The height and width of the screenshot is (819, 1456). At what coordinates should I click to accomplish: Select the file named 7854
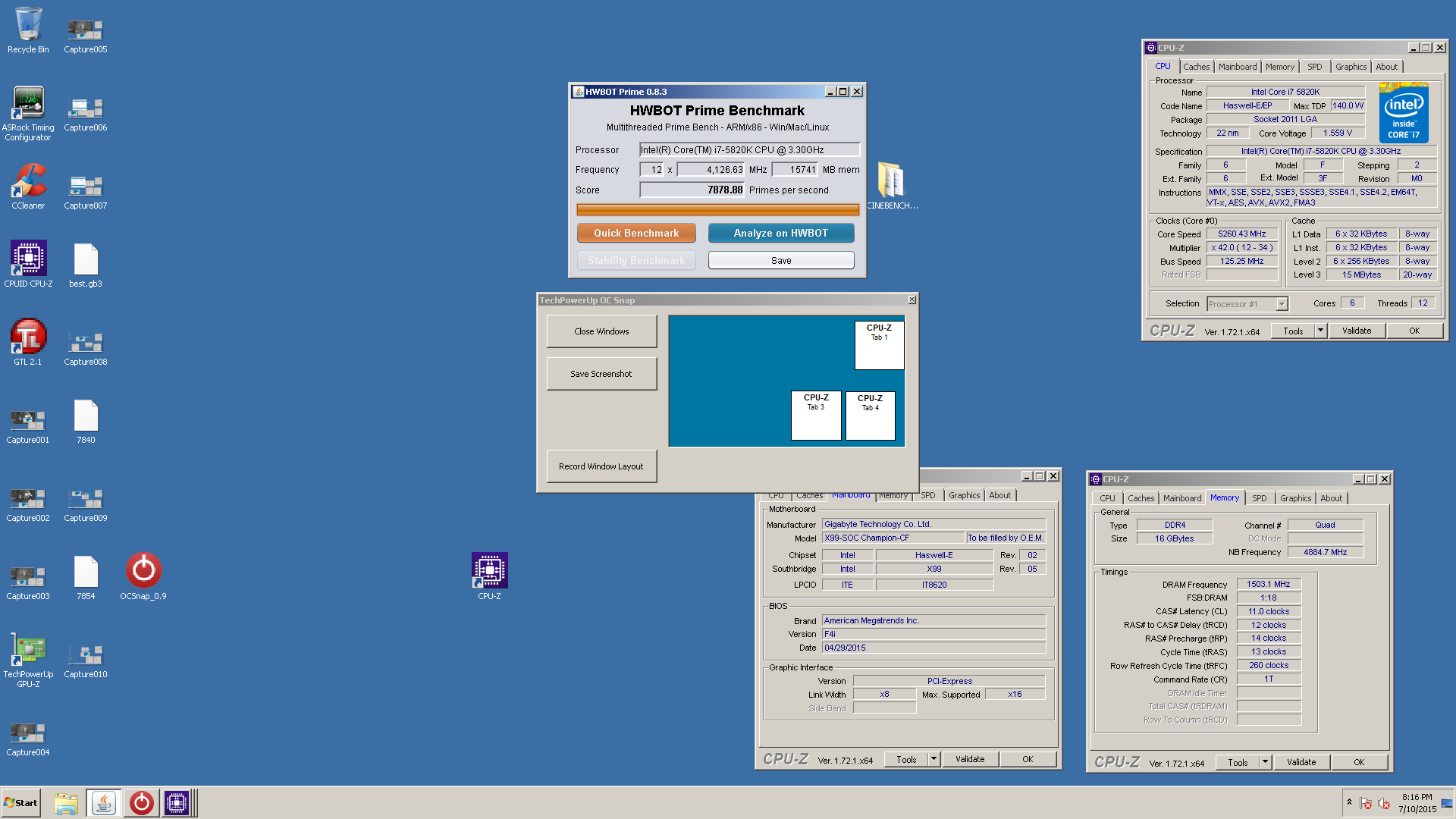point(86,577)
